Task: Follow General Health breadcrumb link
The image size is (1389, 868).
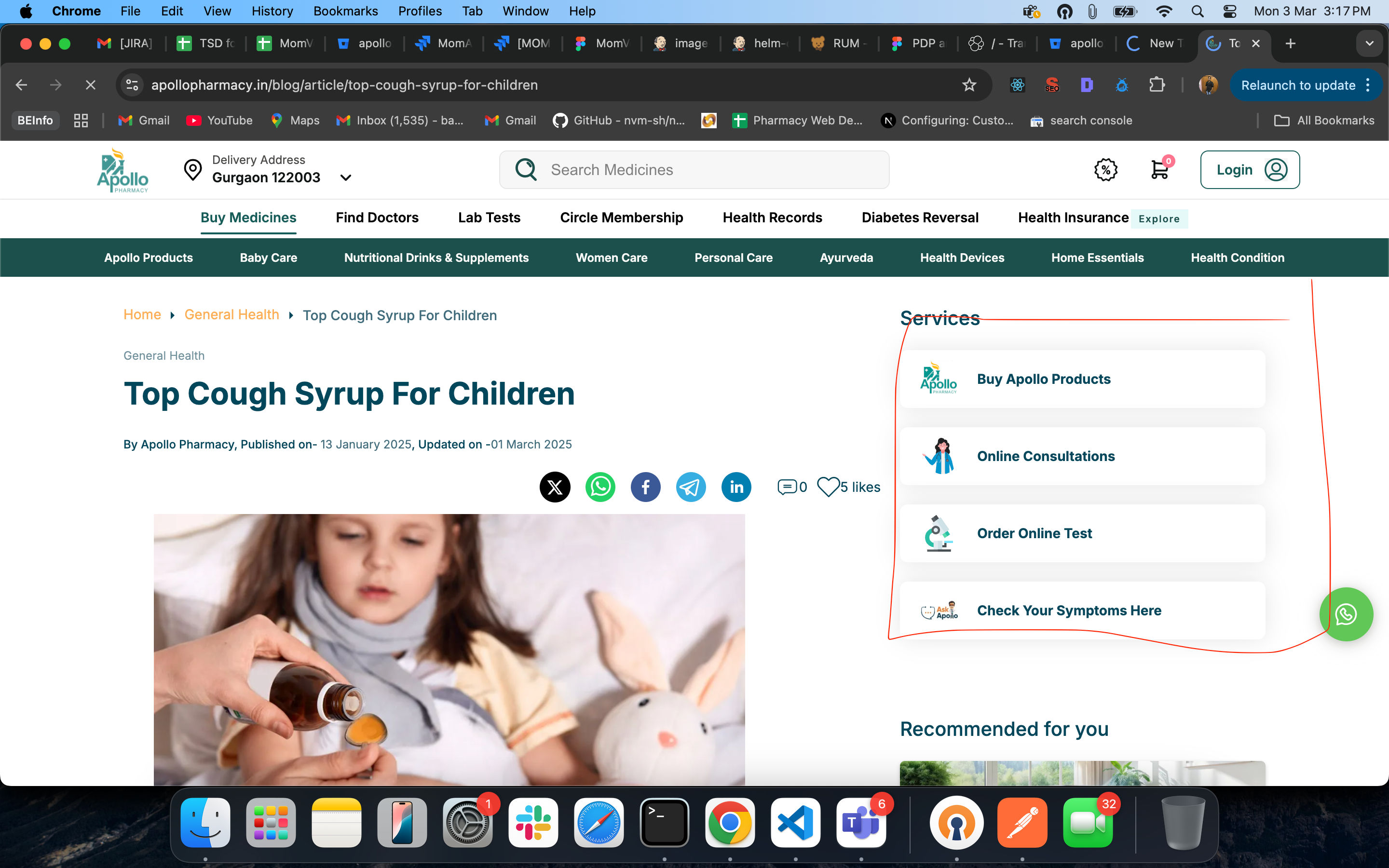Action: click(232, 314)
